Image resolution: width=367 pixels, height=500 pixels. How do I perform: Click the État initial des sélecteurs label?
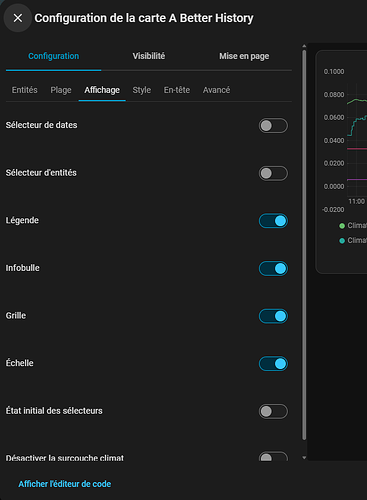tap(54, 411)
